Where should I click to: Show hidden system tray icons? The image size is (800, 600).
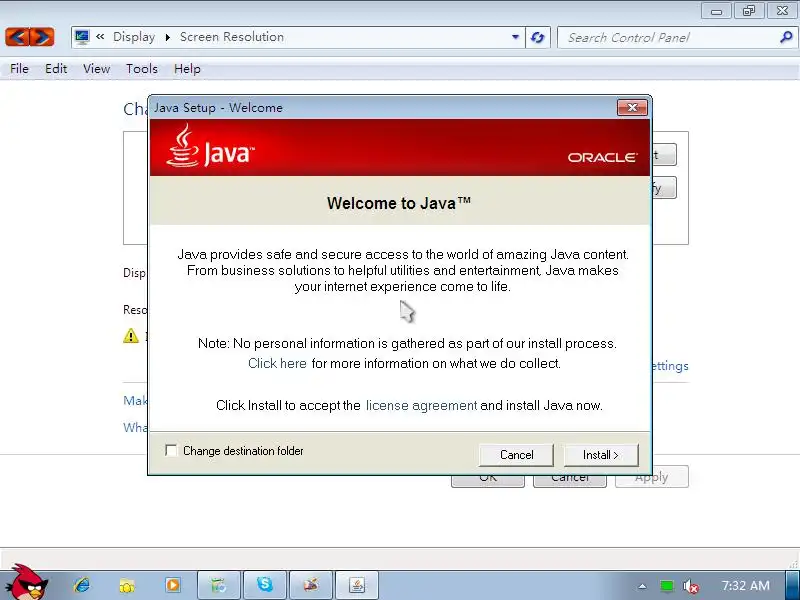coord(642,586)
